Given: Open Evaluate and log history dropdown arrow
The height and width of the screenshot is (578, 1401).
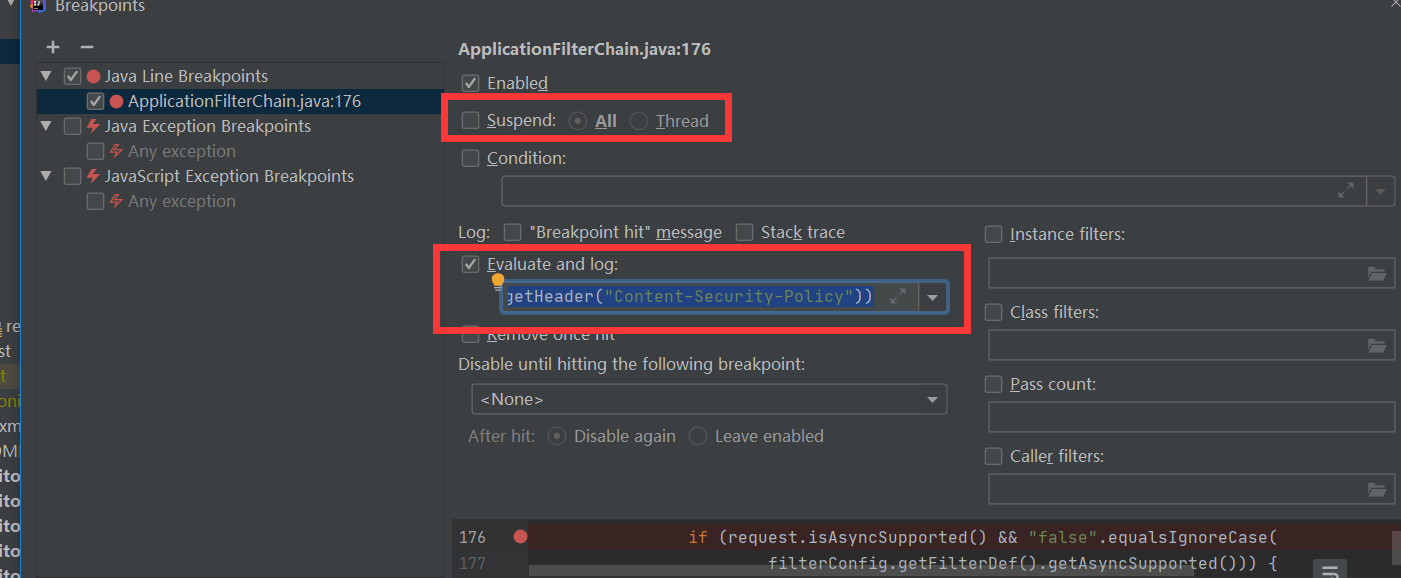Looking at the screenshot, I should point(932,297).
